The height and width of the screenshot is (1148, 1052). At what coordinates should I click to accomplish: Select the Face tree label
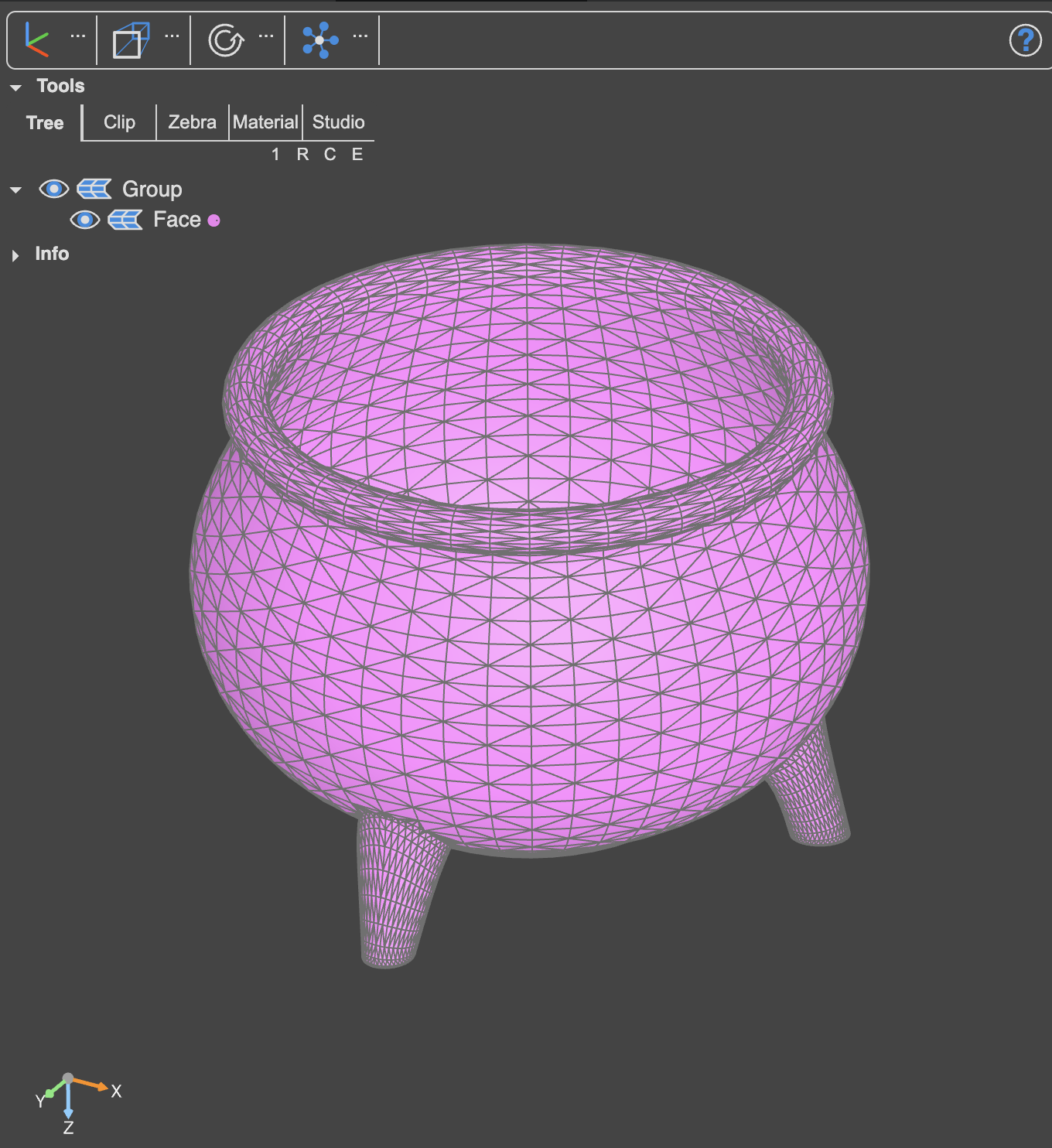pyautogui.click(x=177, y=220)
